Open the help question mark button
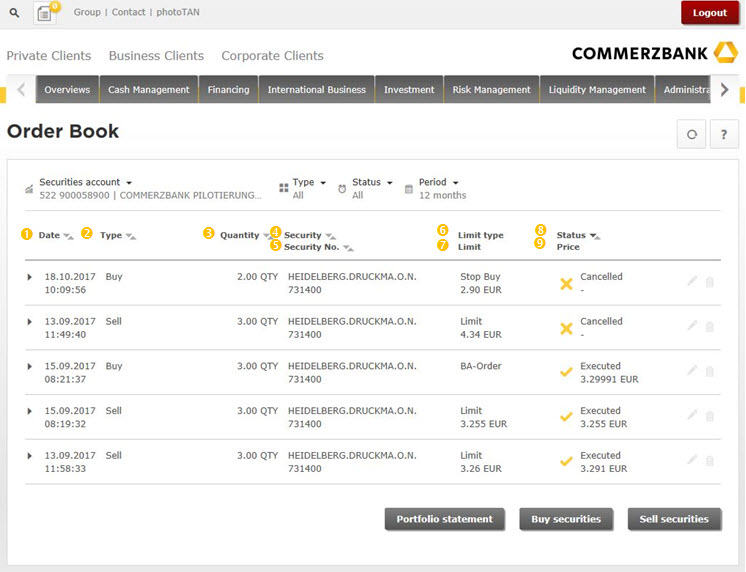This screenshot has width=746, height=572. point(724,135)
